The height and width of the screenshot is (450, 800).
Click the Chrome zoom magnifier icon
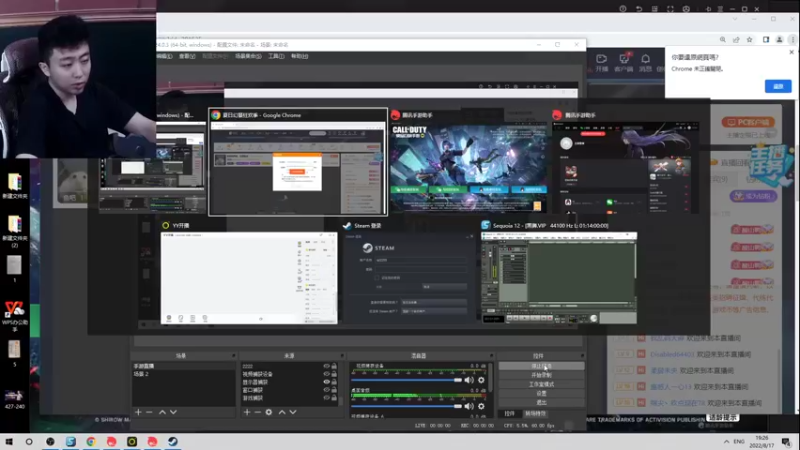tap(722, 39)
